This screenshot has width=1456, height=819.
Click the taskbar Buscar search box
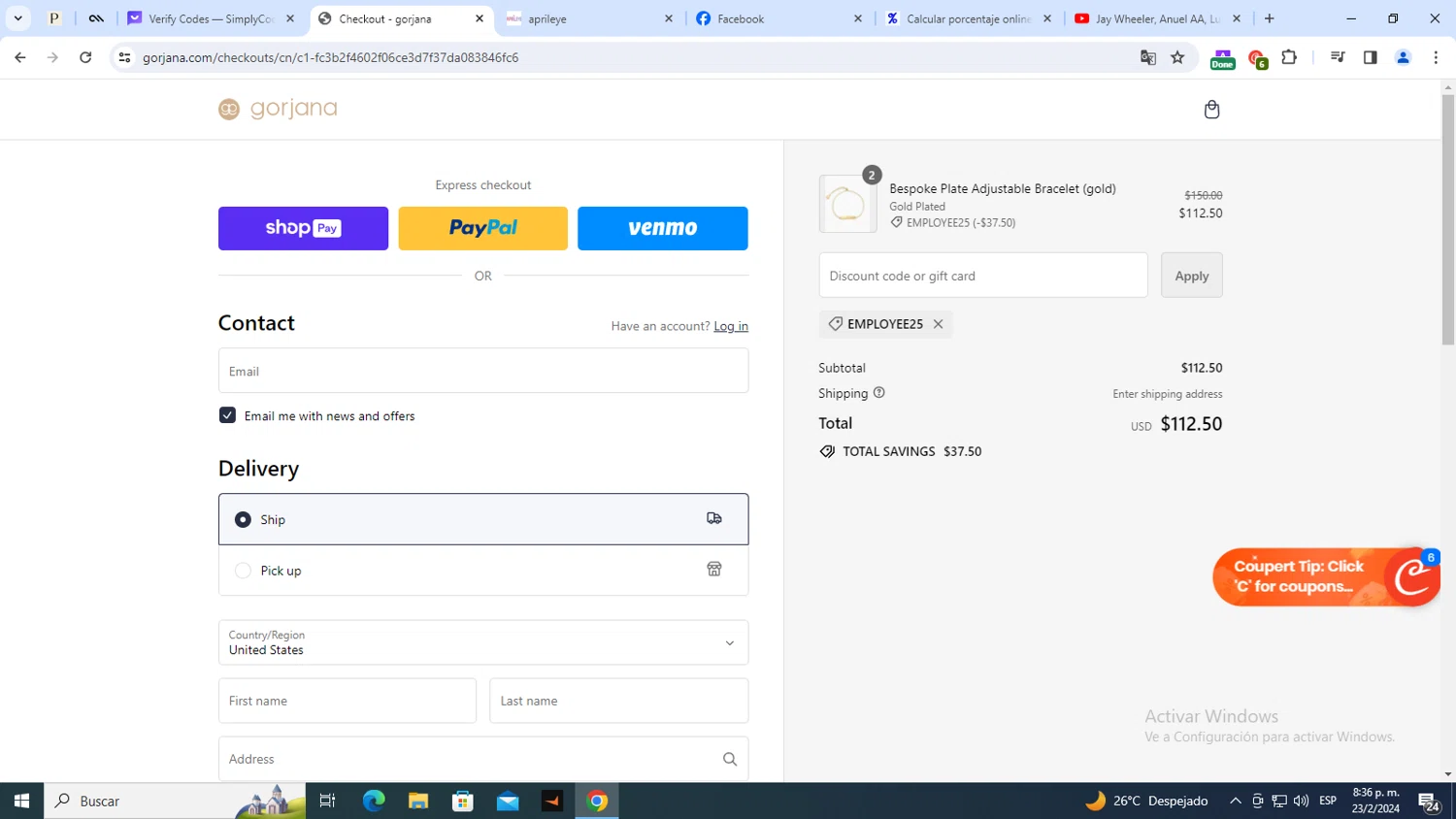[175, 801]
